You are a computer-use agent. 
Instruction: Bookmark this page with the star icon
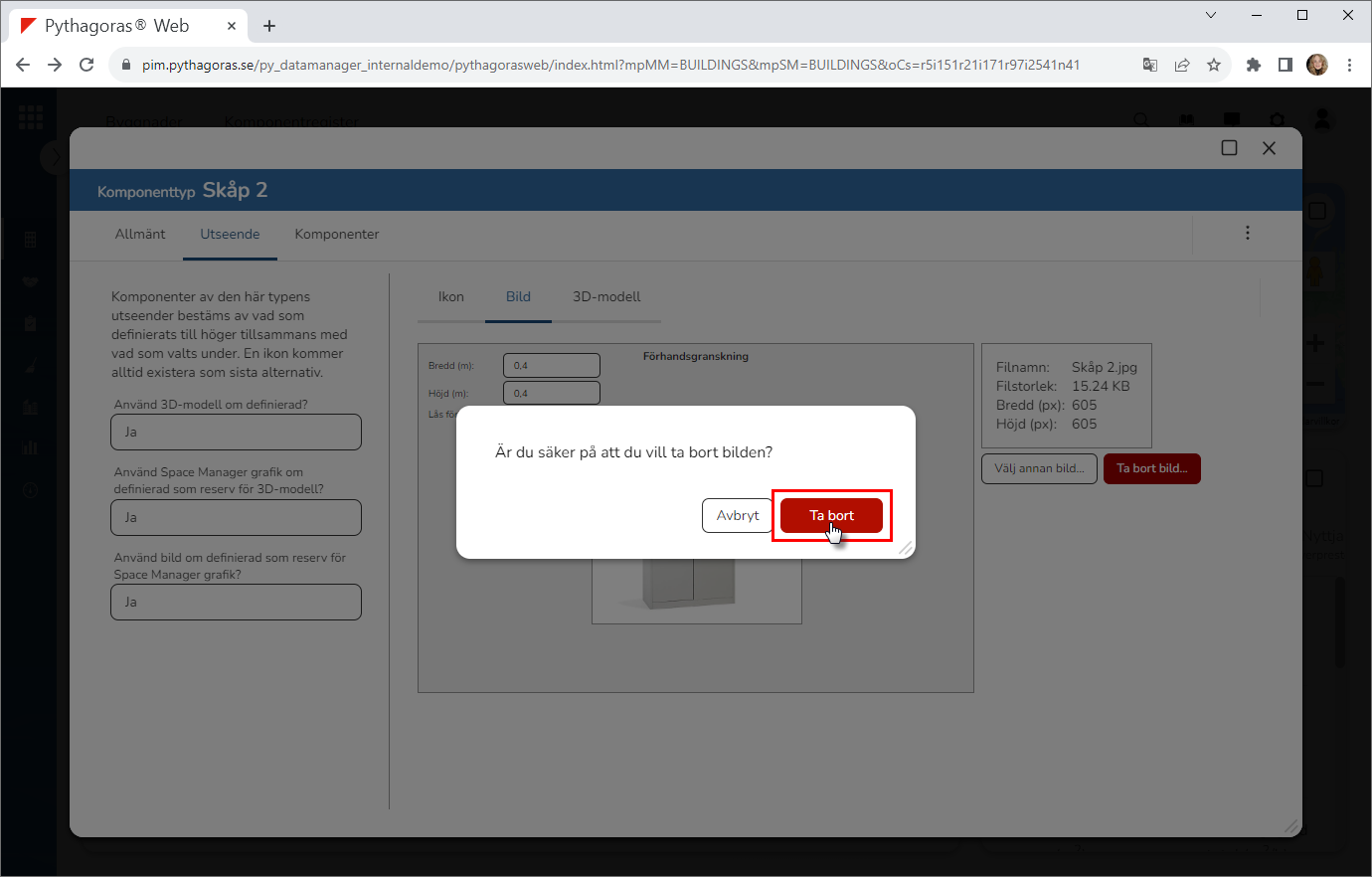pos(1214,65)
